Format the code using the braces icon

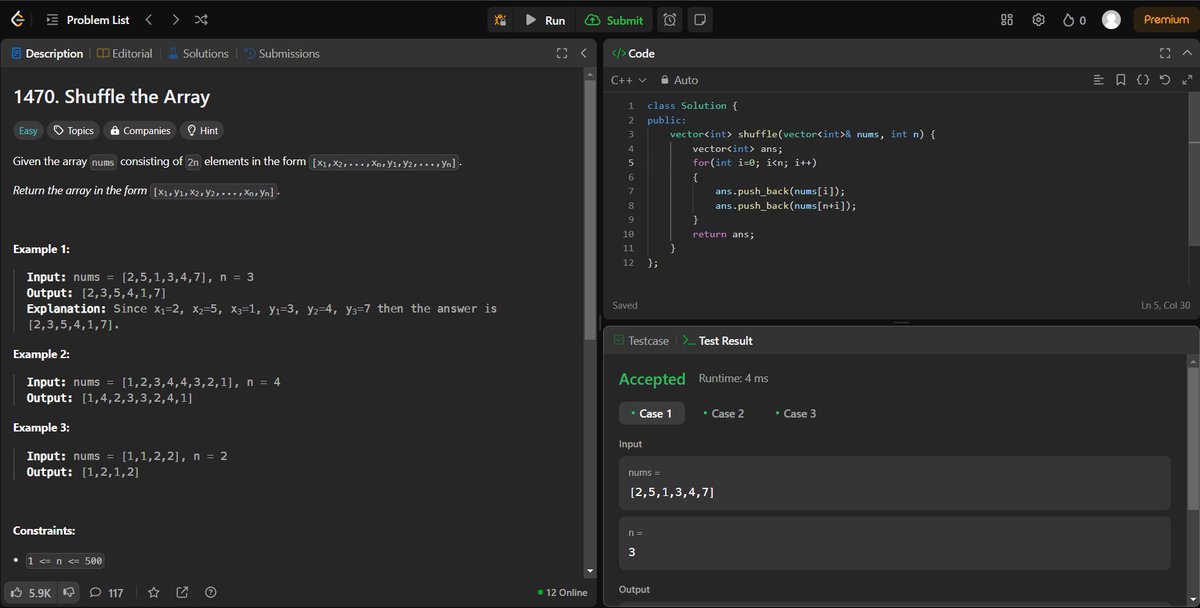click(1143, 80)
